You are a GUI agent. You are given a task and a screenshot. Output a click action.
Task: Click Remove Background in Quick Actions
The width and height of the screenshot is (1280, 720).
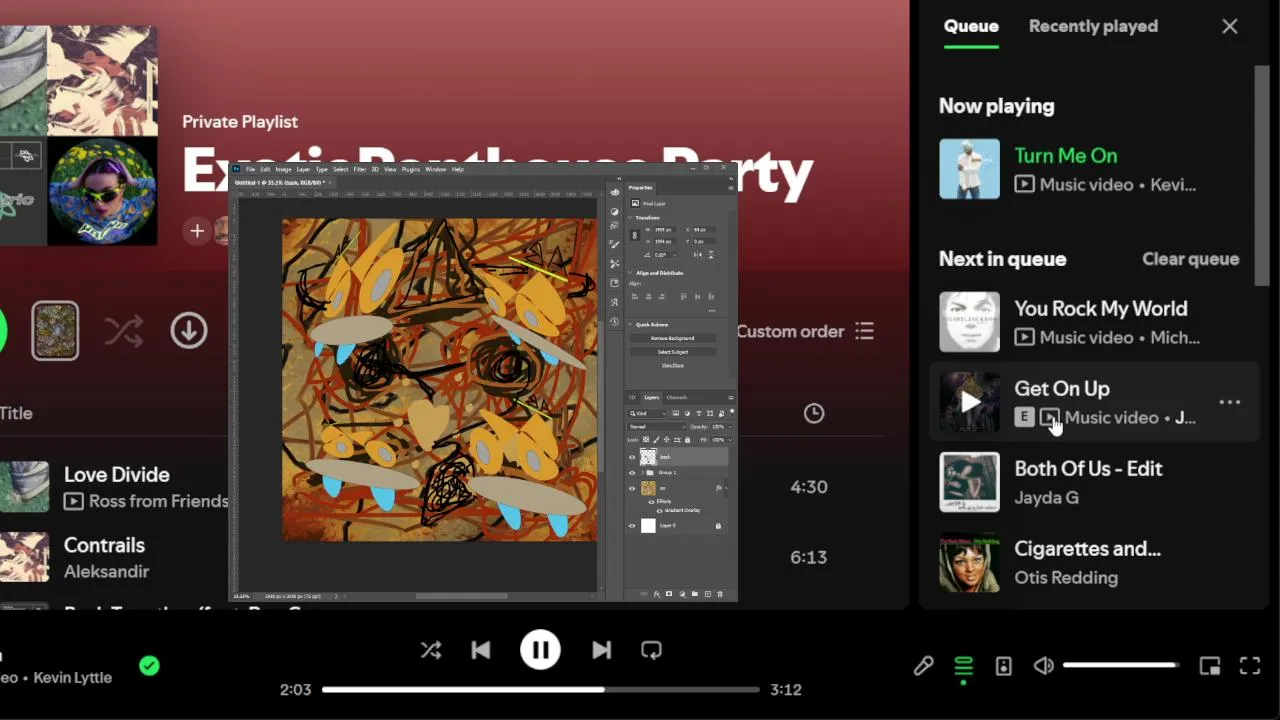pos(673,338)
